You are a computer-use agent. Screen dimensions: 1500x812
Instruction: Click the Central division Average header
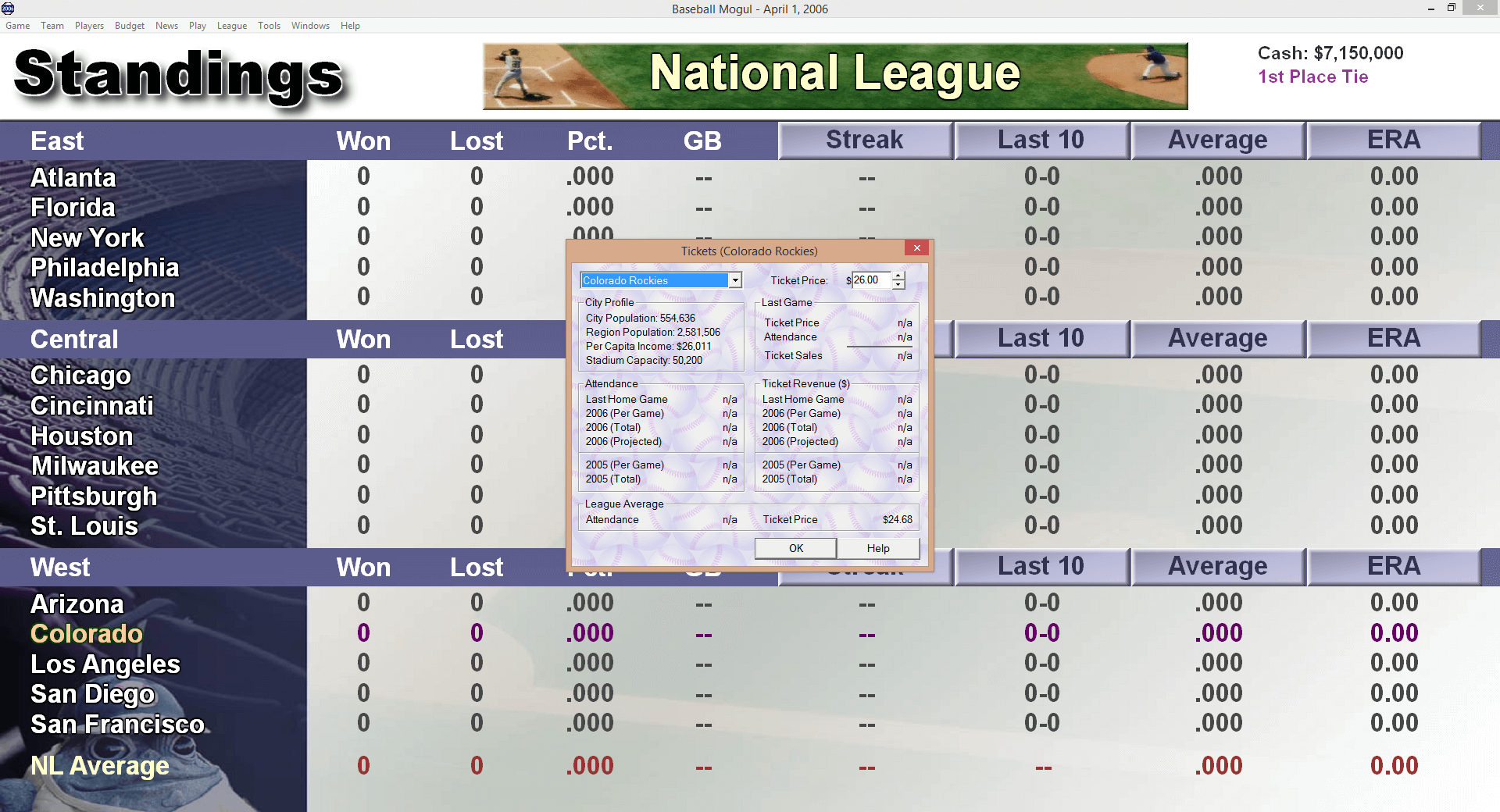1218,339
